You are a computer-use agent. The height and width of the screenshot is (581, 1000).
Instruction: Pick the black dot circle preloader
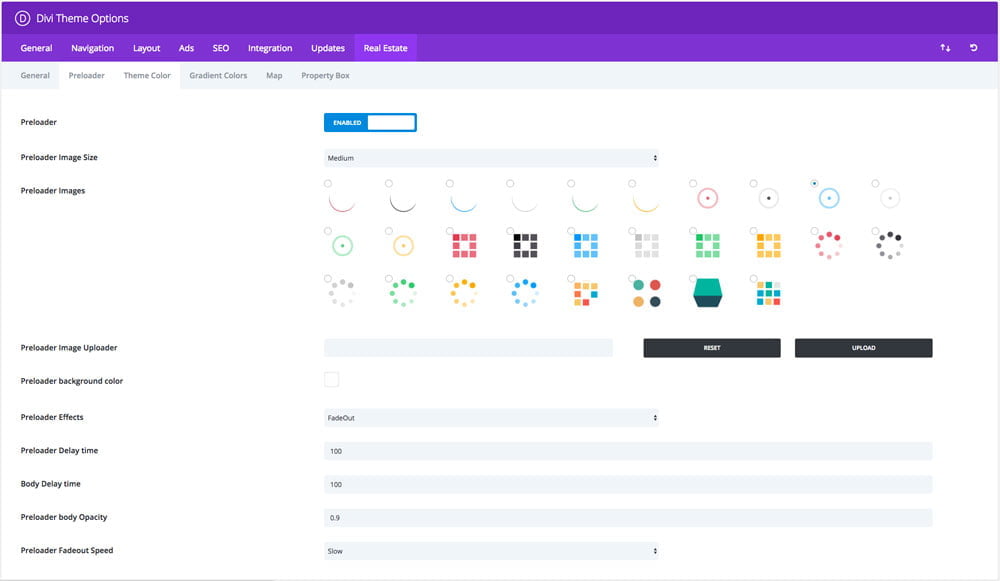(x=768, y=198)
